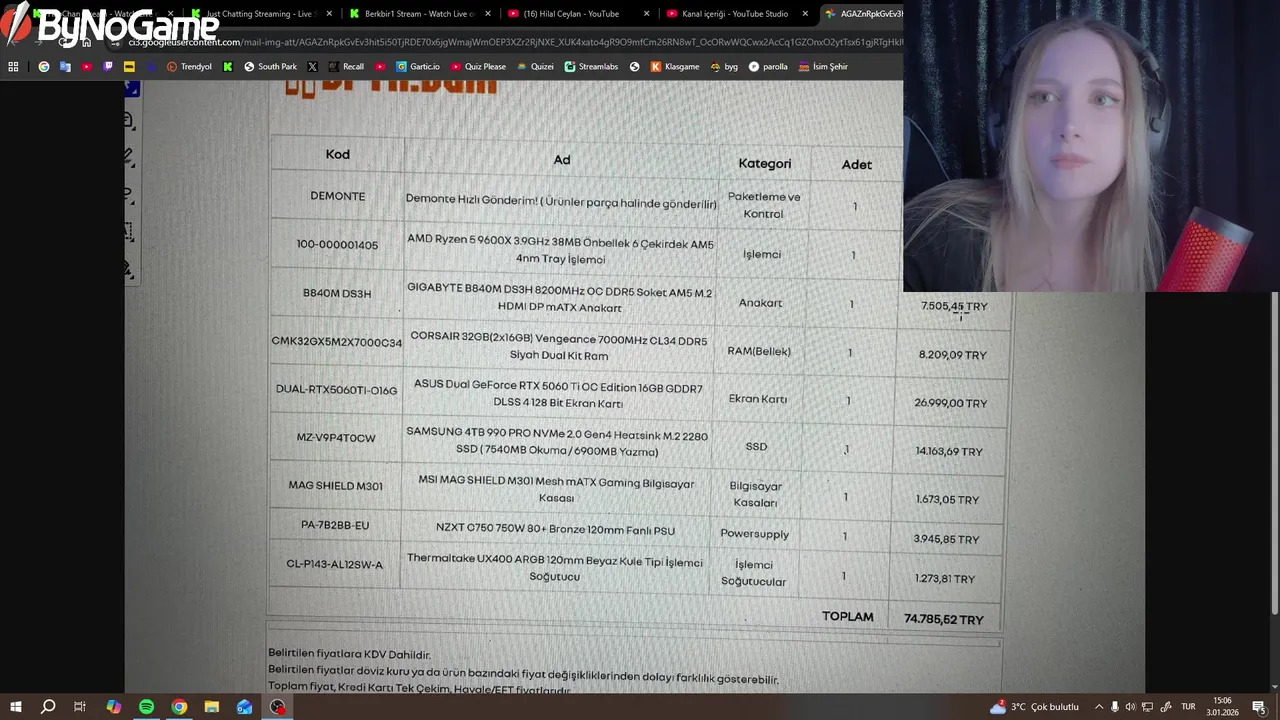Open the OBS Studio taskbar icon
Image resolution: width=1280 pixels, height=720 pixels.
coord(278,707)
